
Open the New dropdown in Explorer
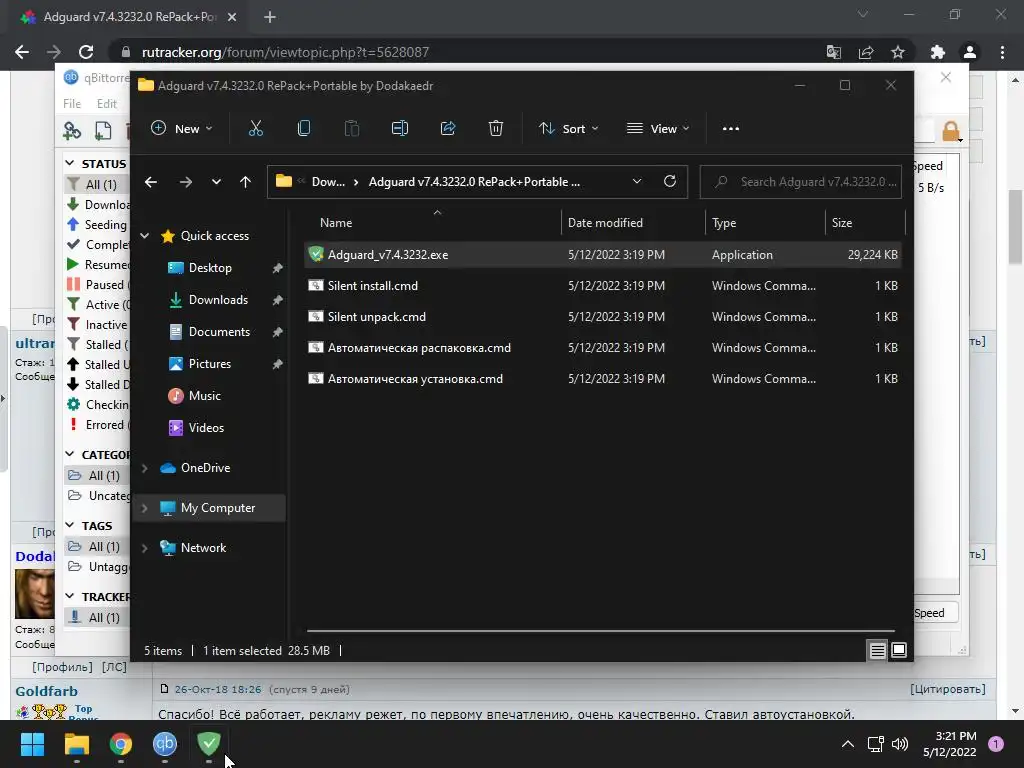182,129
